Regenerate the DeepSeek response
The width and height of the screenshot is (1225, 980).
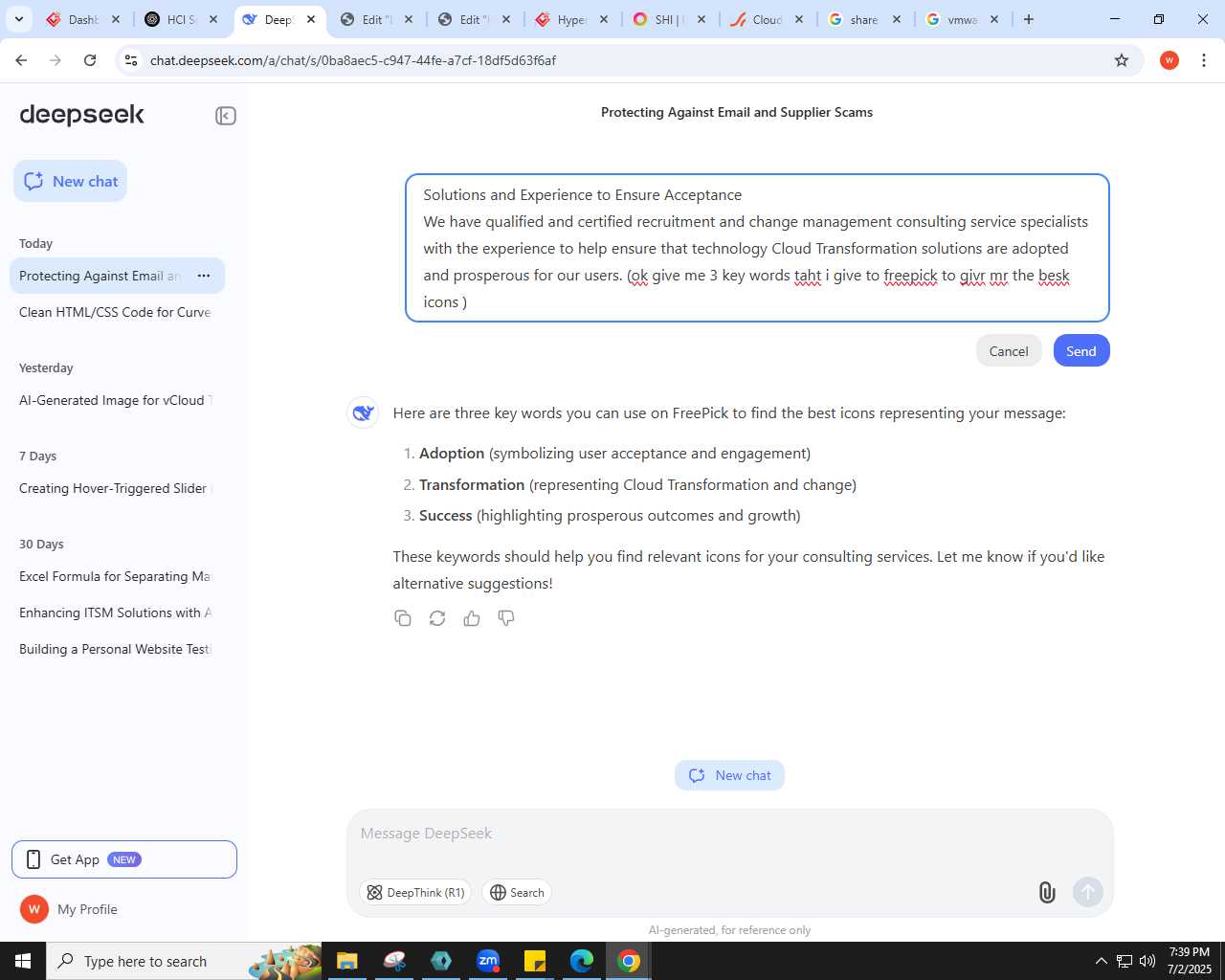pyautogui.click(x=437, y=618)
